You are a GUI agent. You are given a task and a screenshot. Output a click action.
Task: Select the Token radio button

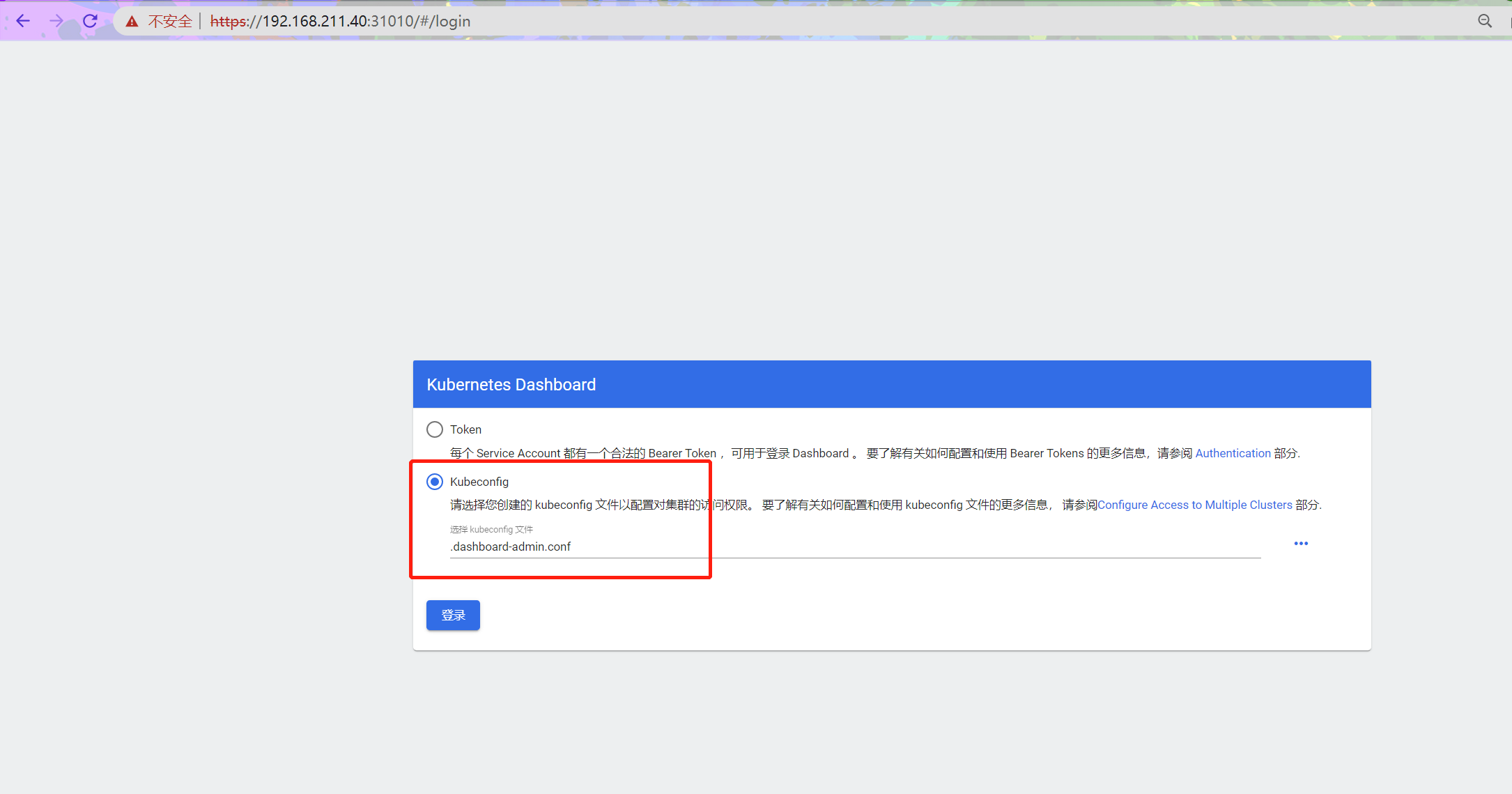click(x=435, y=429)
